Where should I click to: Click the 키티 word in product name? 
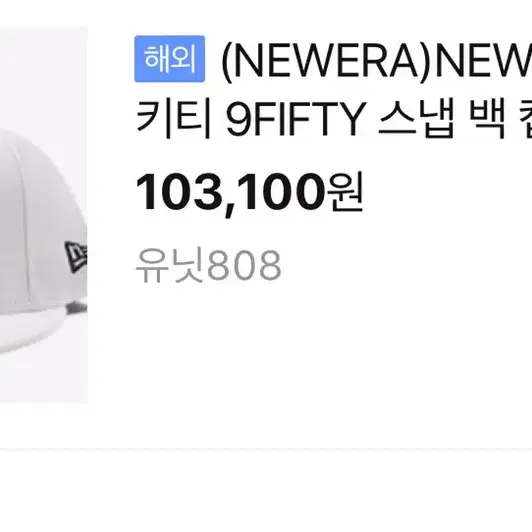173,119
